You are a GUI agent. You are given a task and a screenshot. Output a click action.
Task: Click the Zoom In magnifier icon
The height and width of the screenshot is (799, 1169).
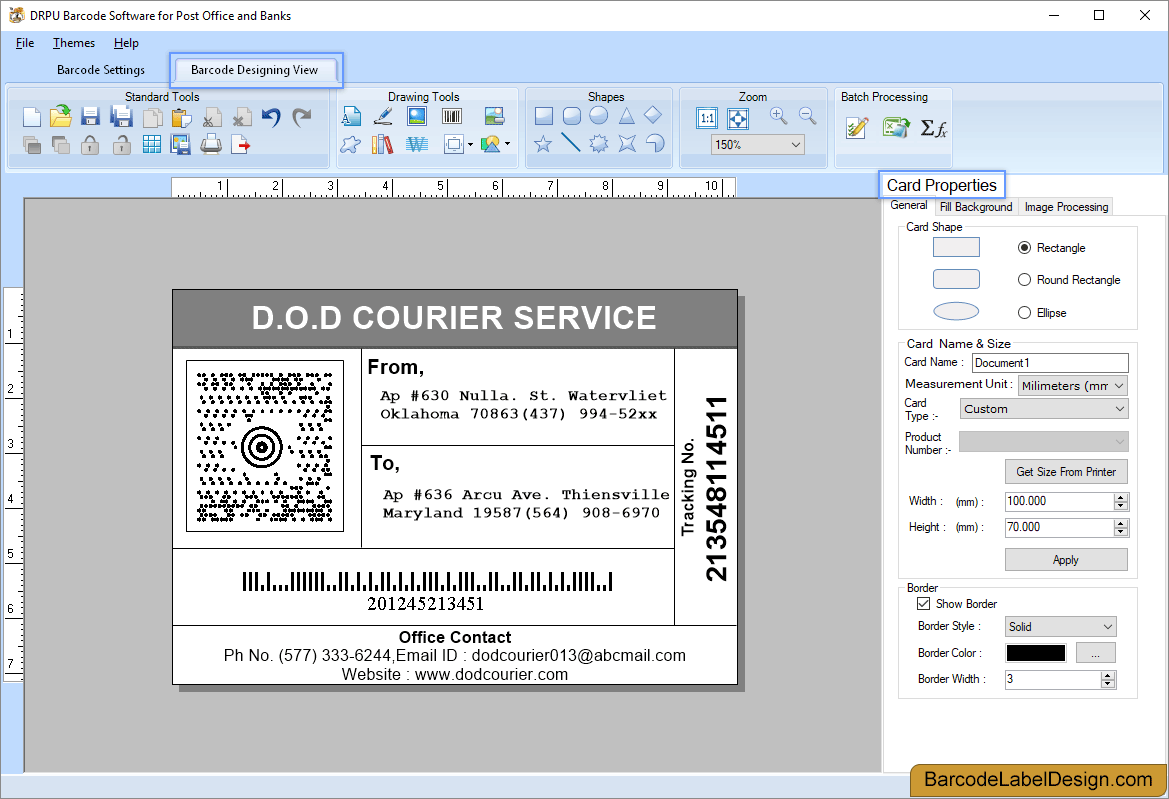coord(778,115)
